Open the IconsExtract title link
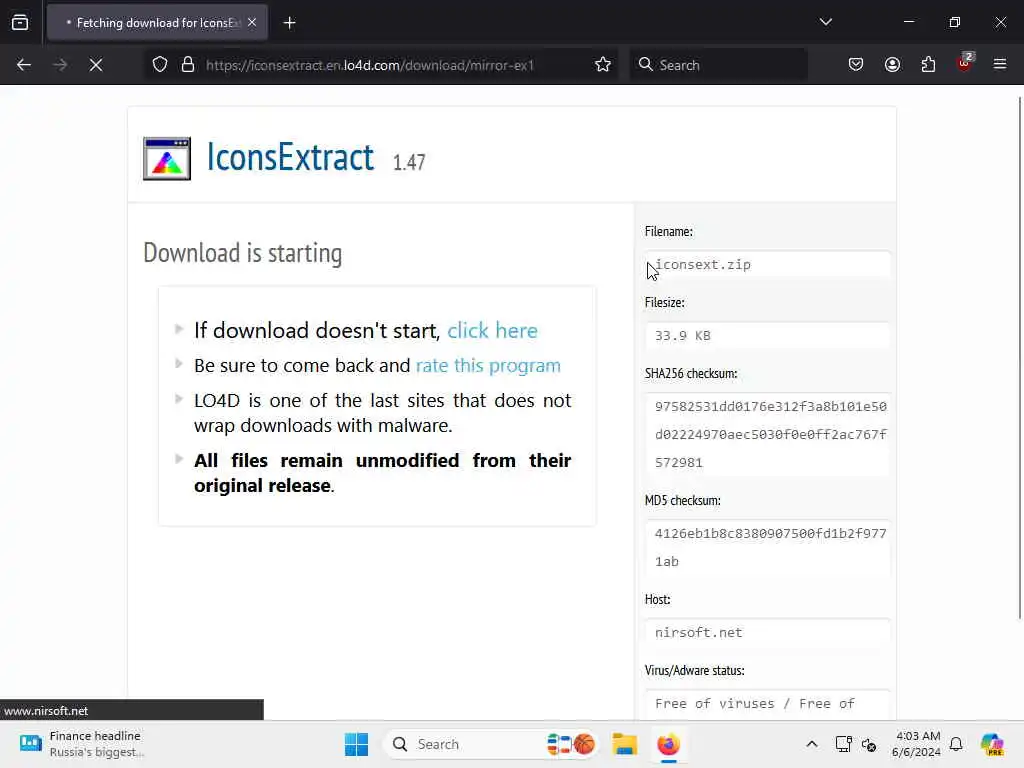Image resolution: width=1024 pixels, height=768 pixels. 290,157
